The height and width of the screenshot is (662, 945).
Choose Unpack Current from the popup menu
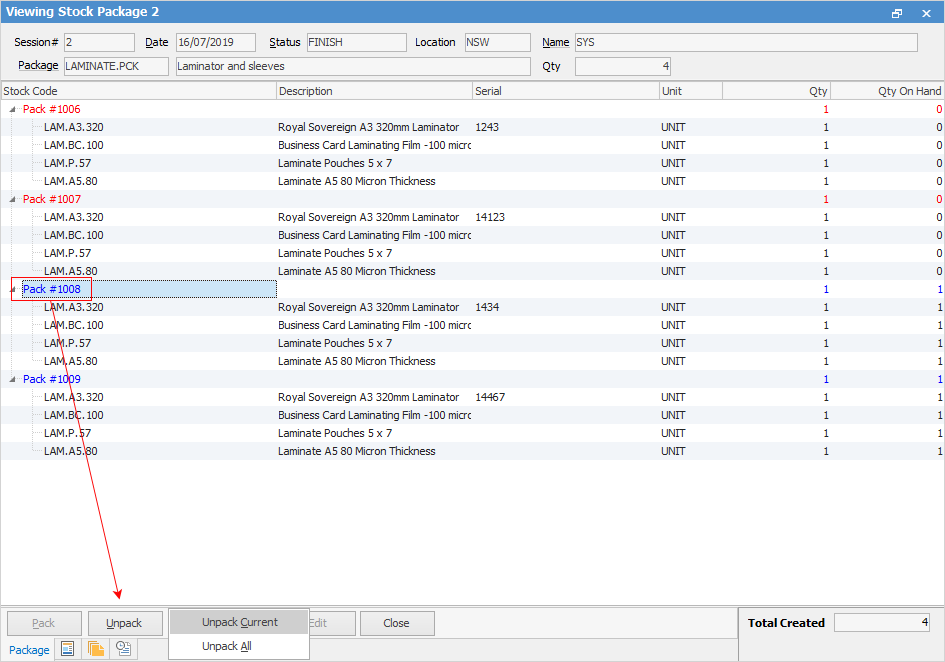click(239, 622)
